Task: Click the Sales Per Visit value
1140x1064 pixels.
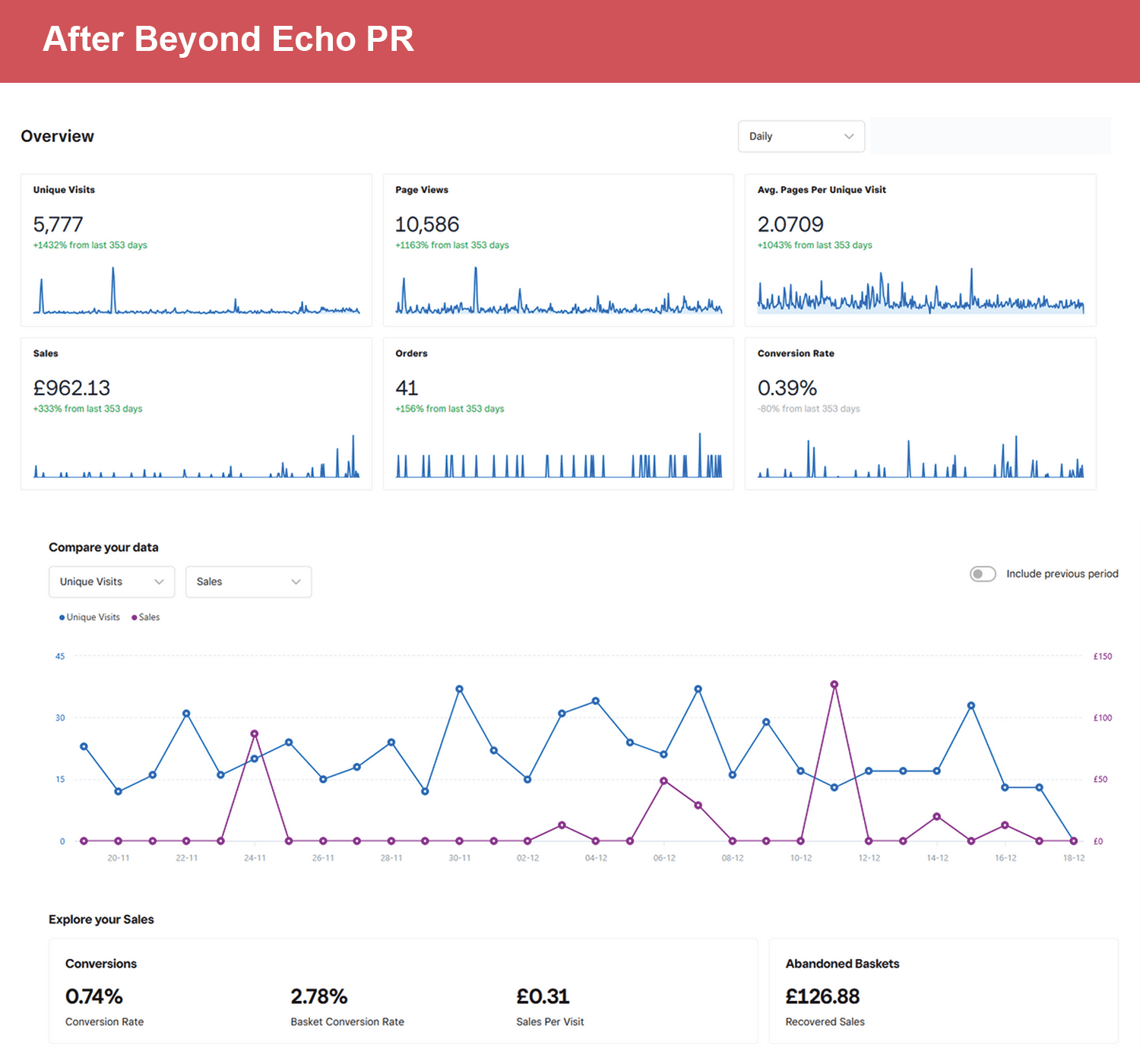Action: [x=543, y=996]
